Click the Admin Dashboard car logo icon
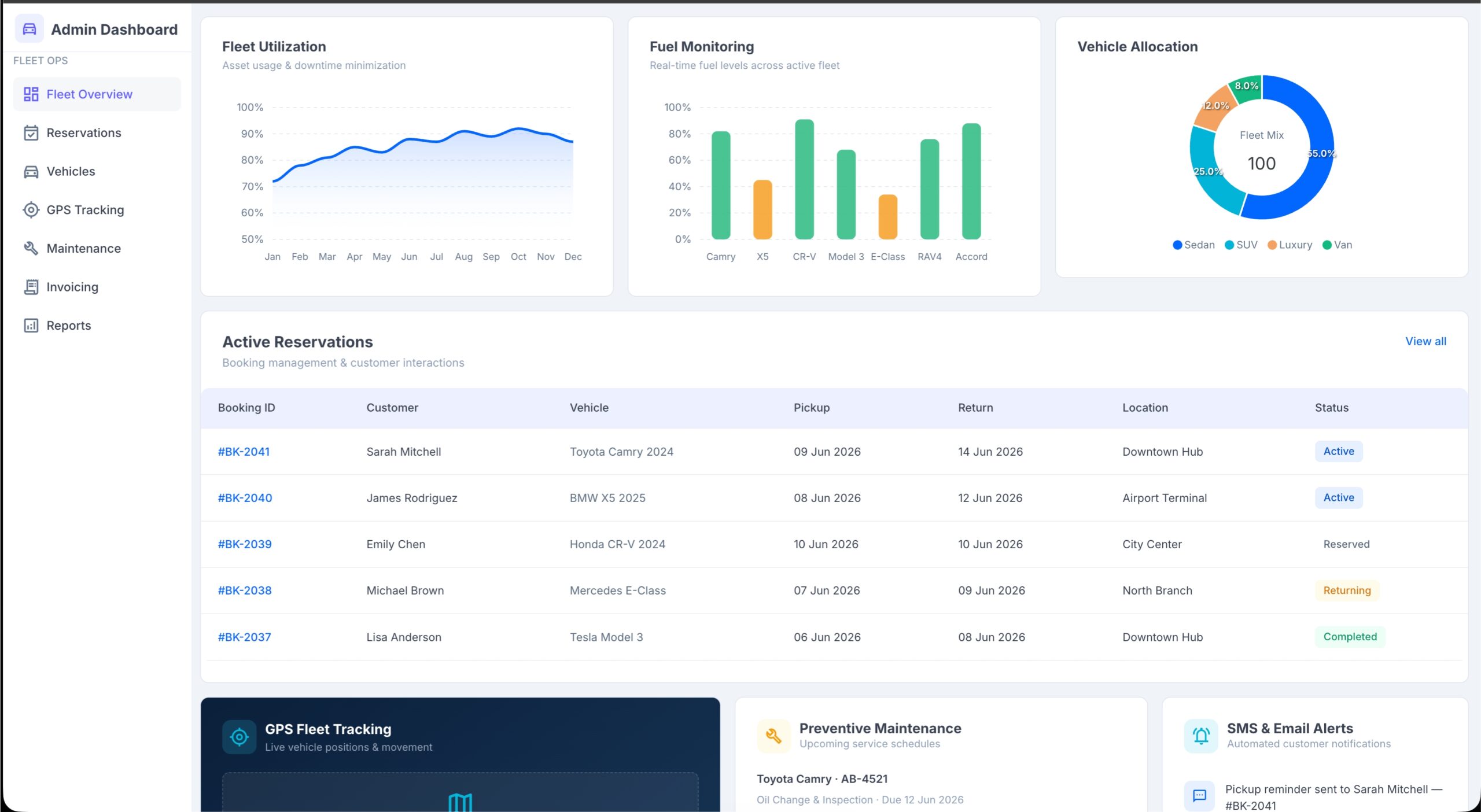This screenshot has height=812, width=1481. coord(30,29)
